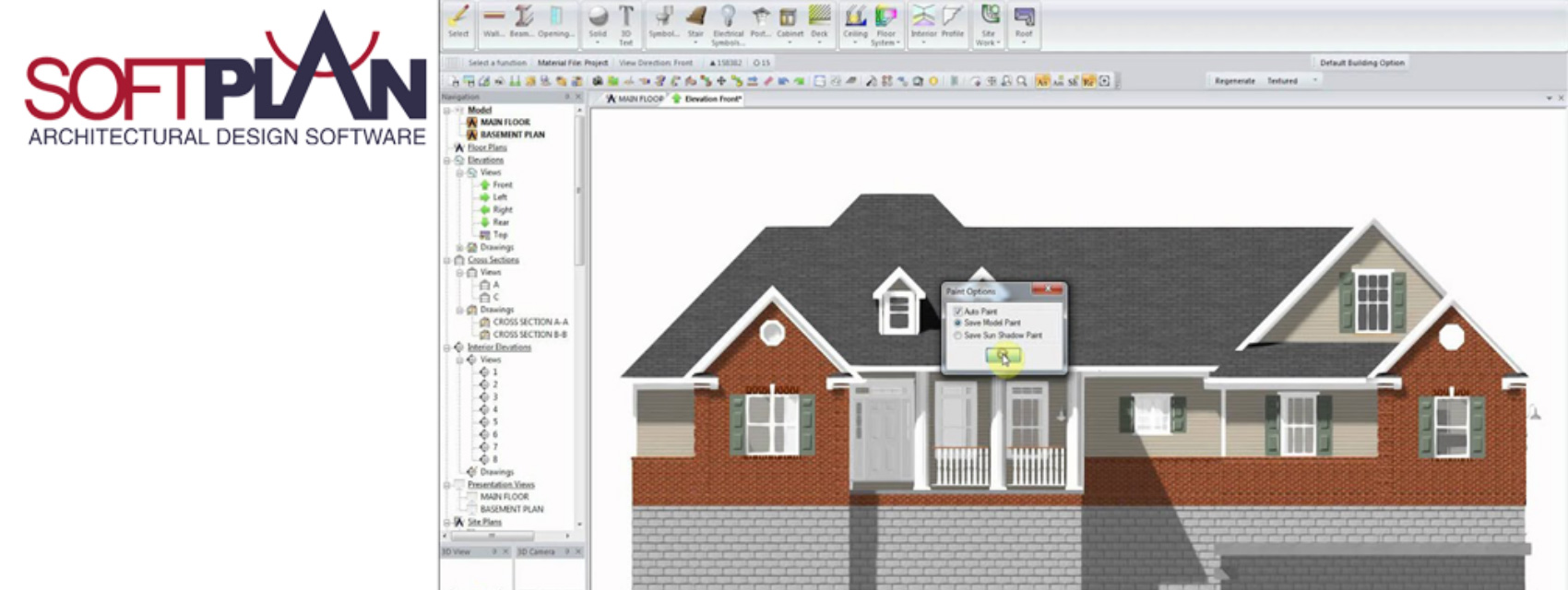Click the Cabinet tool icon

click(x=790, y=21)
